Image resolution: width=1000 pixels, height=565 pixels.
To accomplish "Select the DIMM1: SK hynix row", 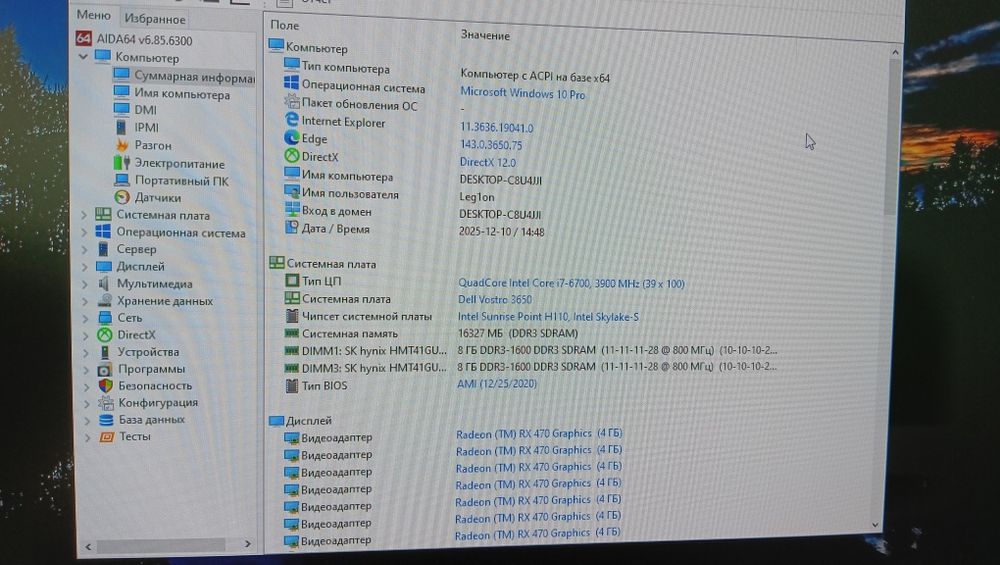I will [x=531, y=350].
